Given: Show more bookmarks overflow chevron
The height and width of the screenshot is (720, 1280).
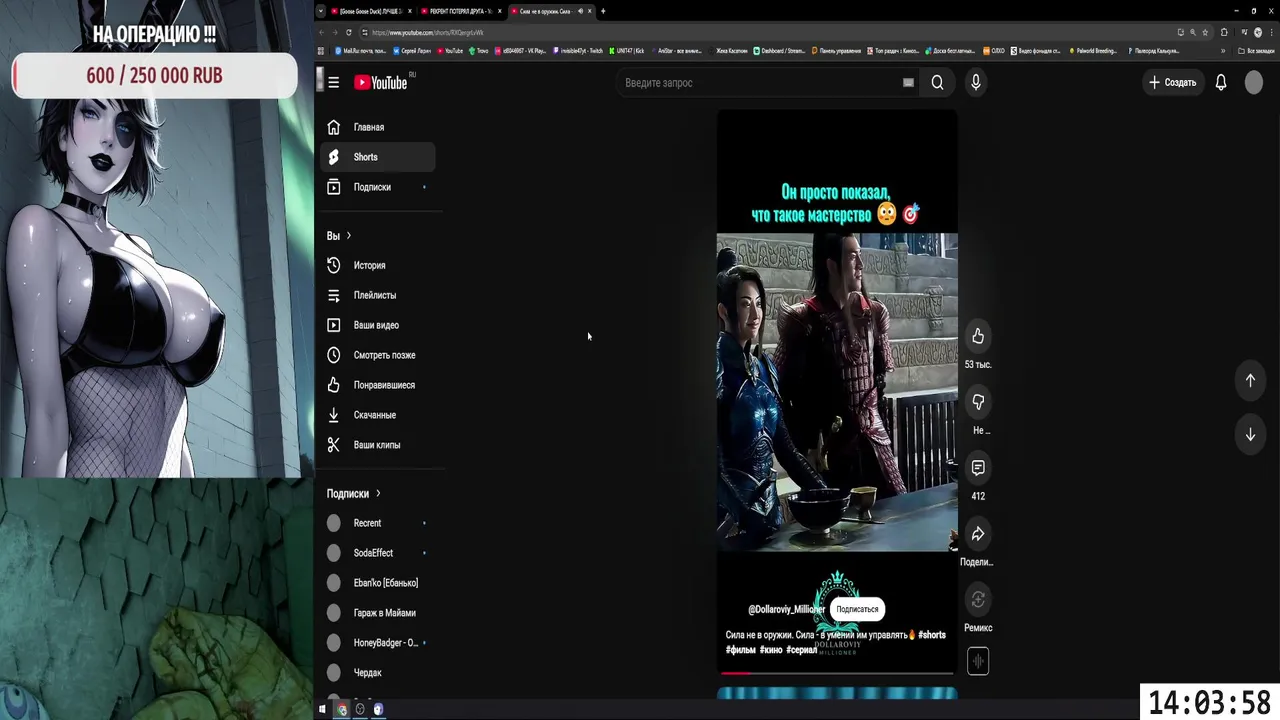Looking at the screenshot, I should (x=1223, y=50).
